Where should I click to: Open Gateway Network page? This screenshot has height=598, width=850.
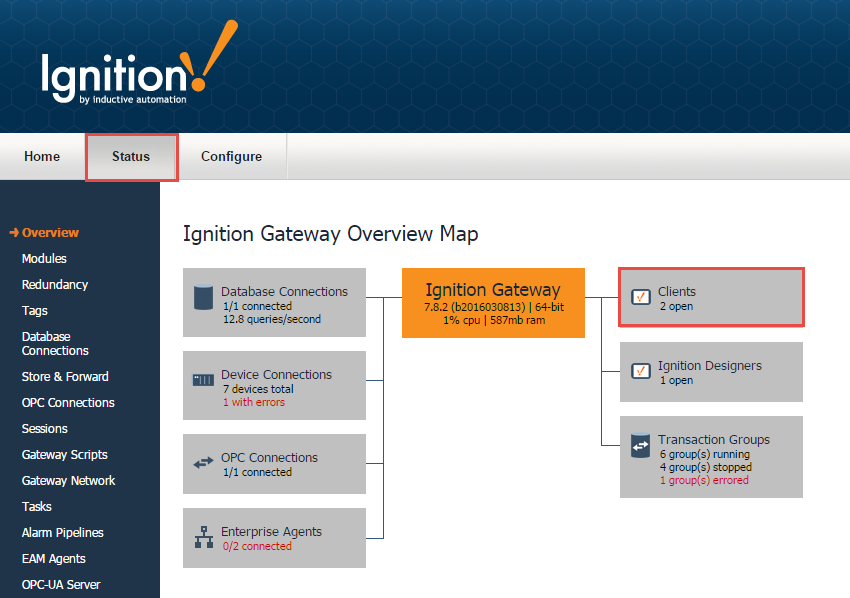coord(68,481)
